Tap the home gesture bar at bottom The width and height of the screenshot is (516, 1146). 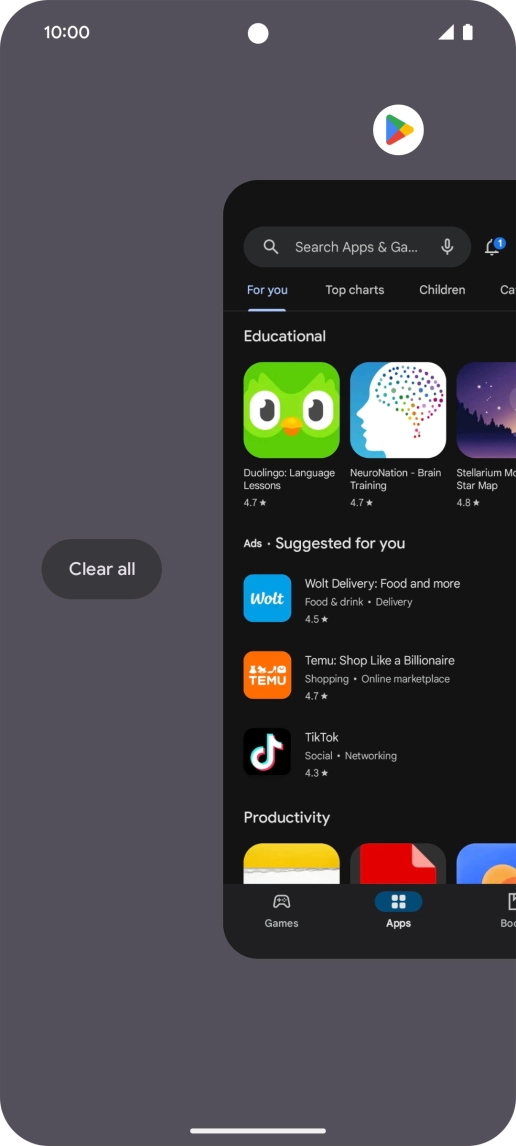tap(258, 1131)
